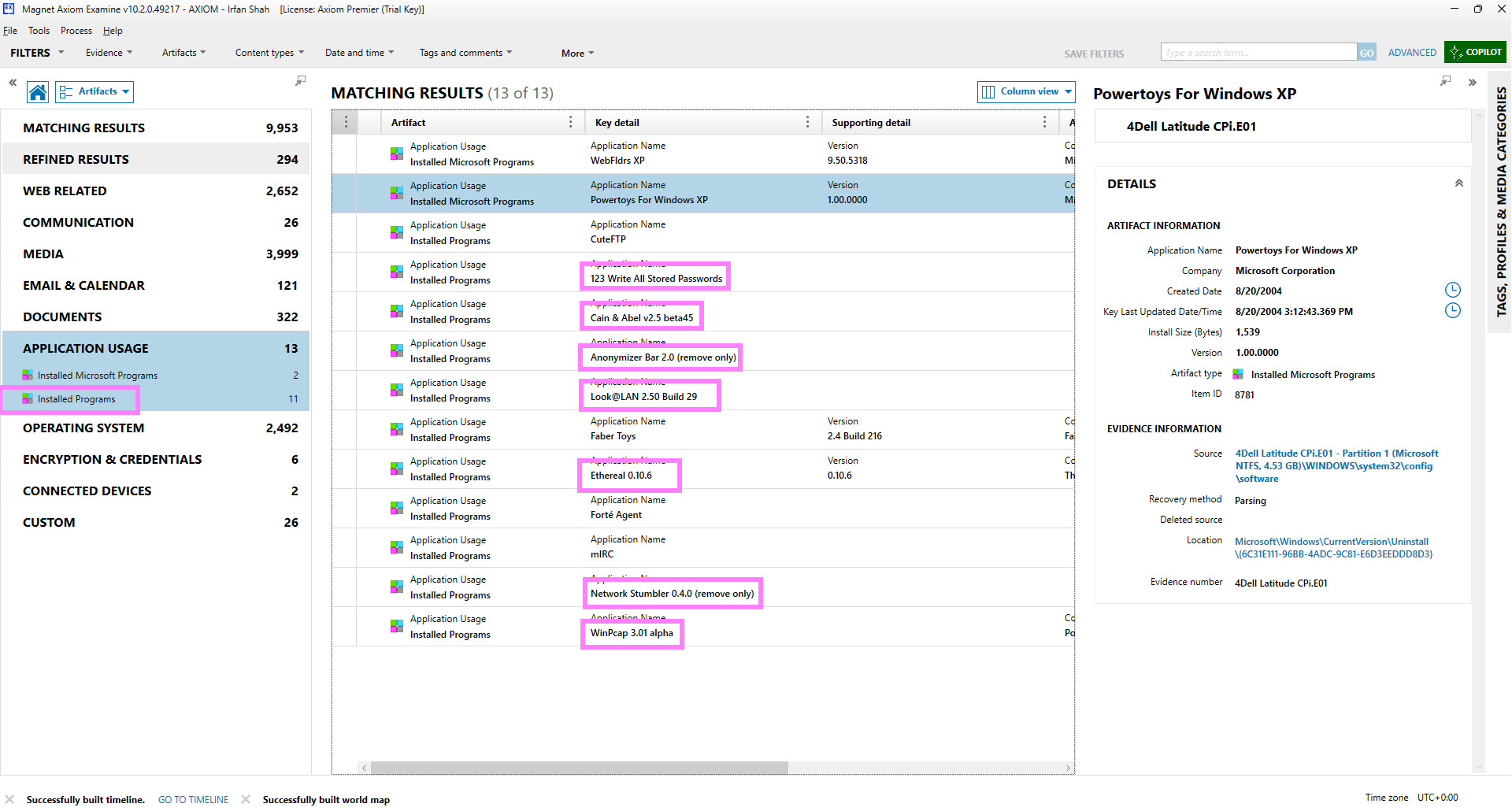Viewport: 1512px width, 811px height.
Task: Click the artifact icon of the CuteFTP row
Action: 397,232
